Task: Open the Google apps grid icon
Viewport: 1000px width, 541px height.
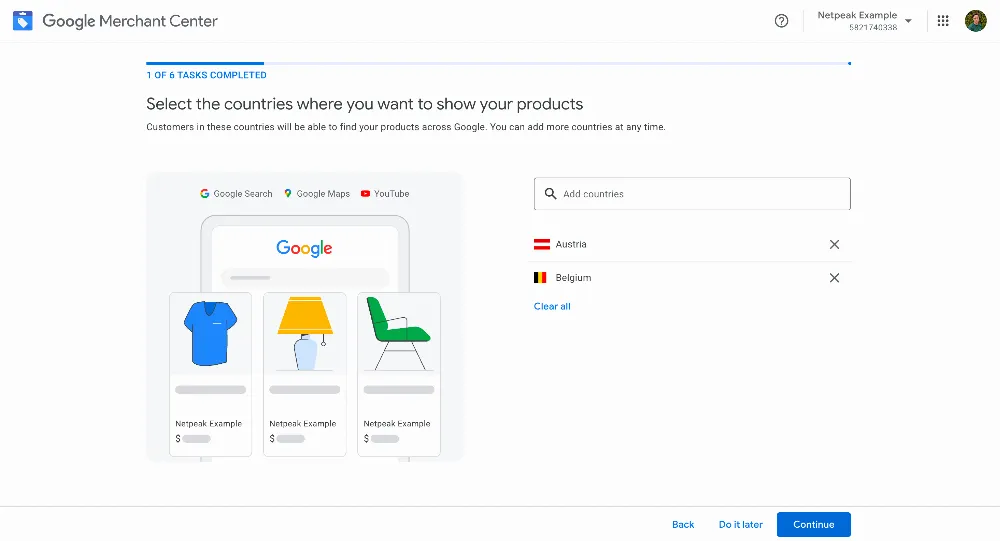Action: 943,21
